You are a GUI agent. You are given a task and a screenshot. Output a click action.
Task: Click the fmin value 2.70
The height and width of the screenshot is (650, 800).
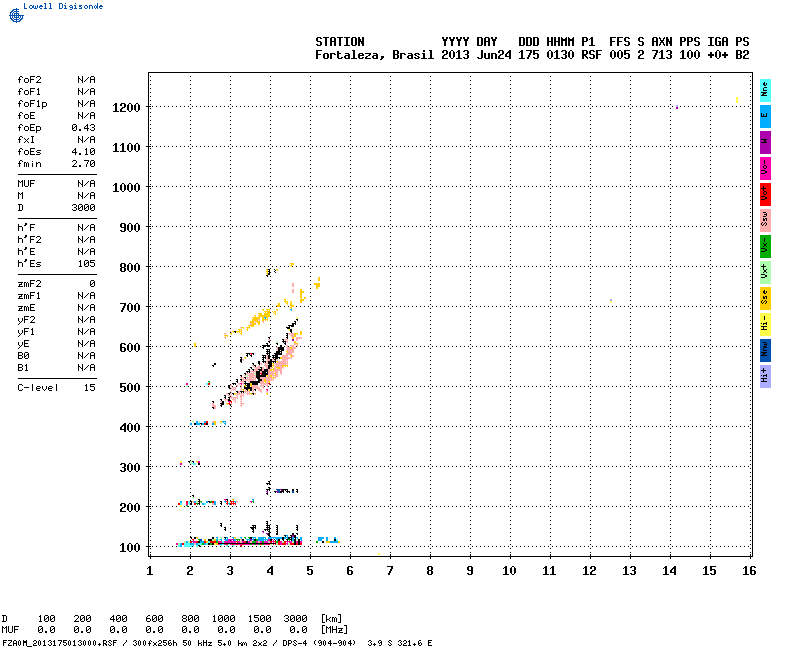coord(83,164)
